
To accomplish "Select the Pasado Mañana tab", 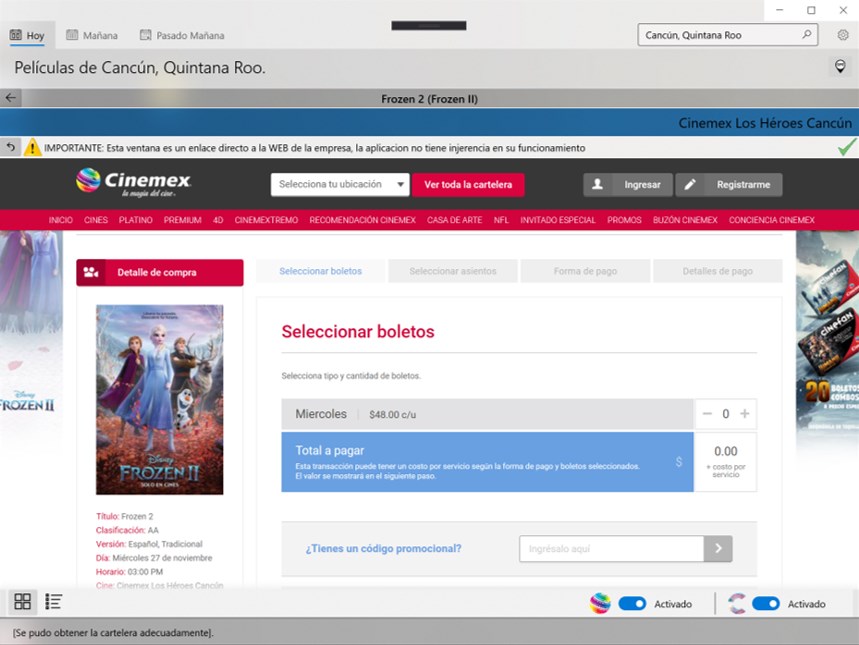I will pyautogui.click(x=182, y=35).
